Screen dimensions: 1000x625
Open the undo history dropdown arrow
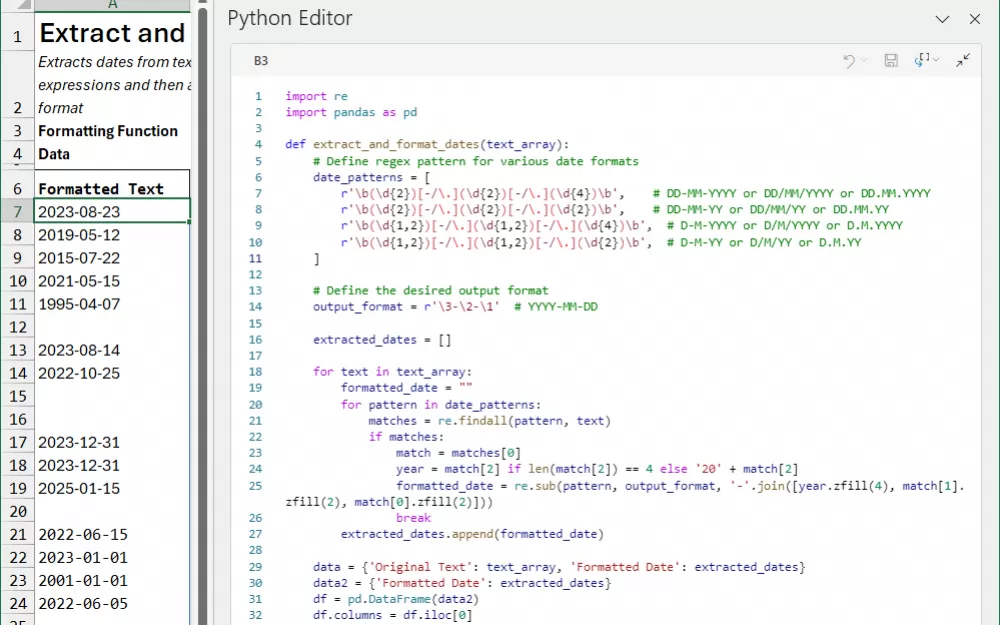pos(864,60)
